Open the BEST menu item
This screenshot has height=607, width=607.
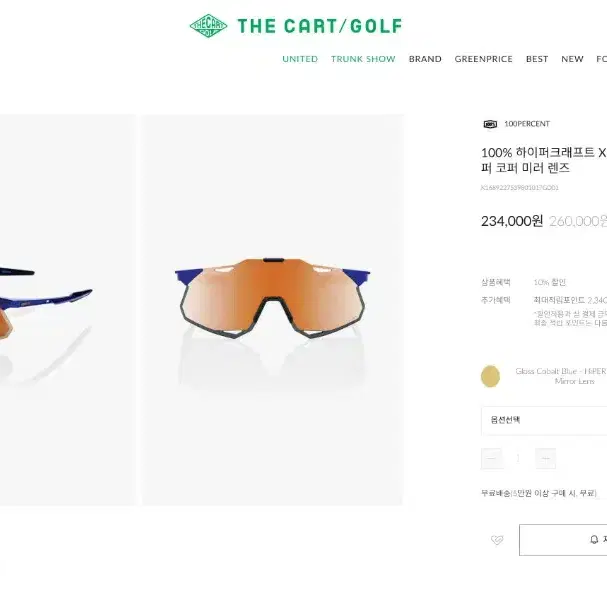click(x=537, y=59)
